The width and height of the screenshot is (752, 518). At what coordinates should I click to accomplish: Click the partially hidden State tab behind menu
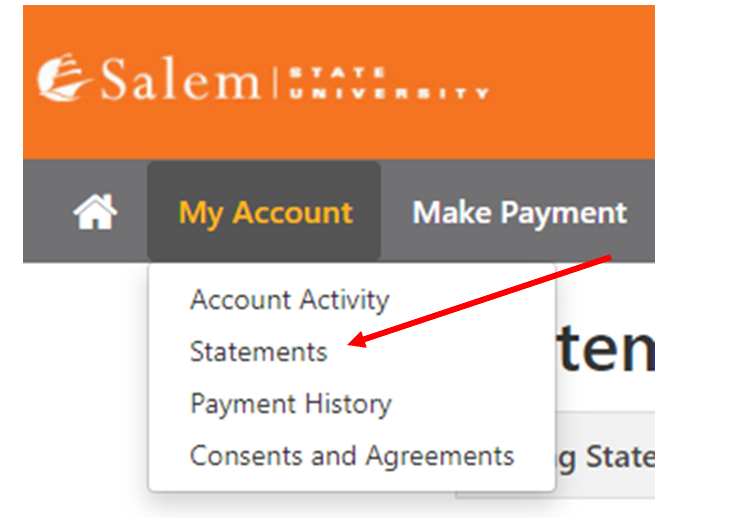605,456
